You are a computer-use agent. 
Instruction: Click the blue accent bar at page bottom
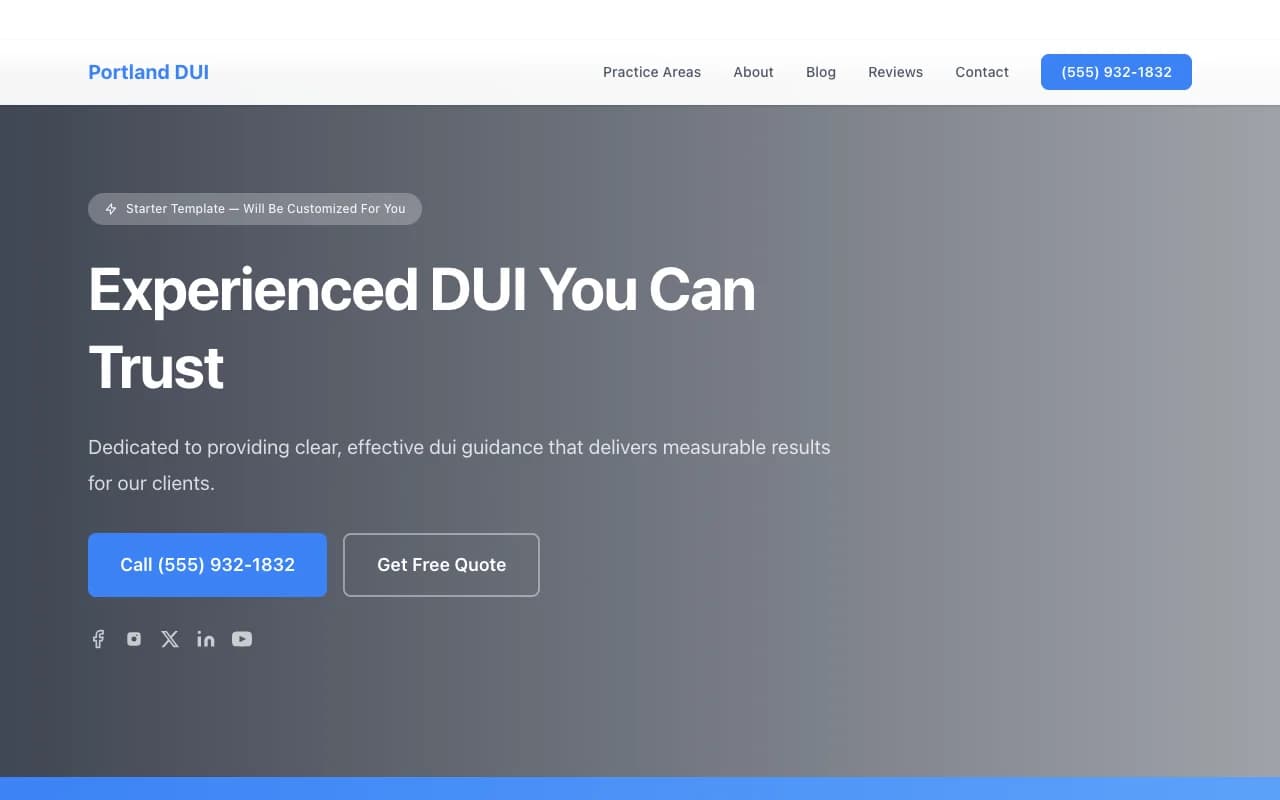click(x=640, y=790)
